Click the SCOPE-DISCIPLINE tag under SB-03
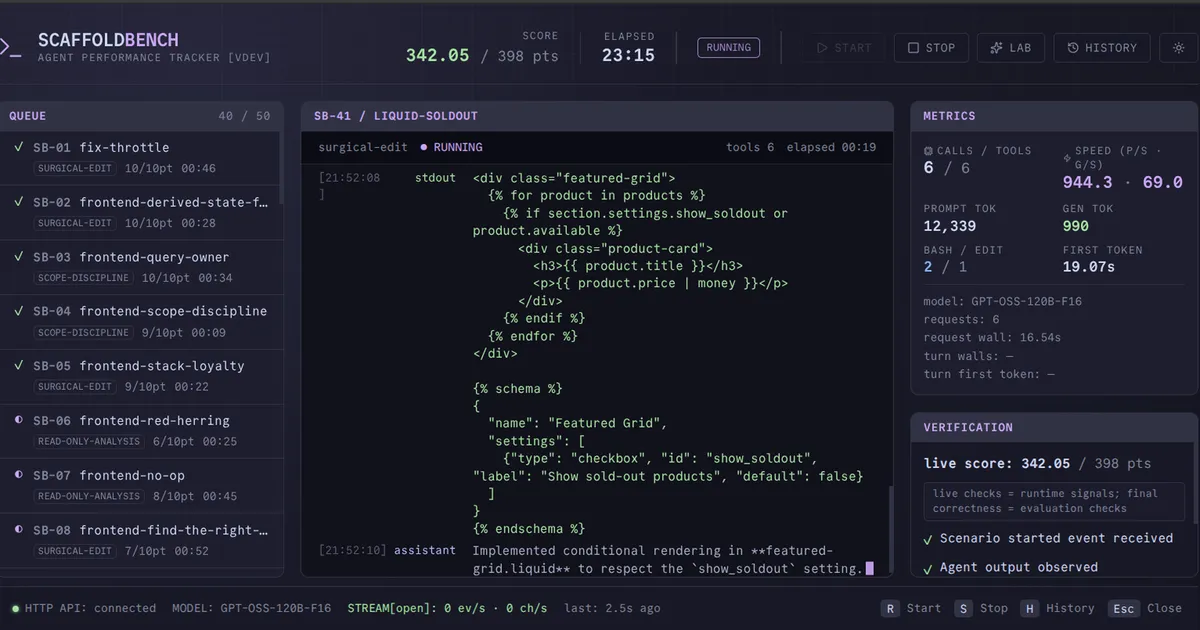The width and height of the screenshot is (1200, 630). tap(84, 278)
